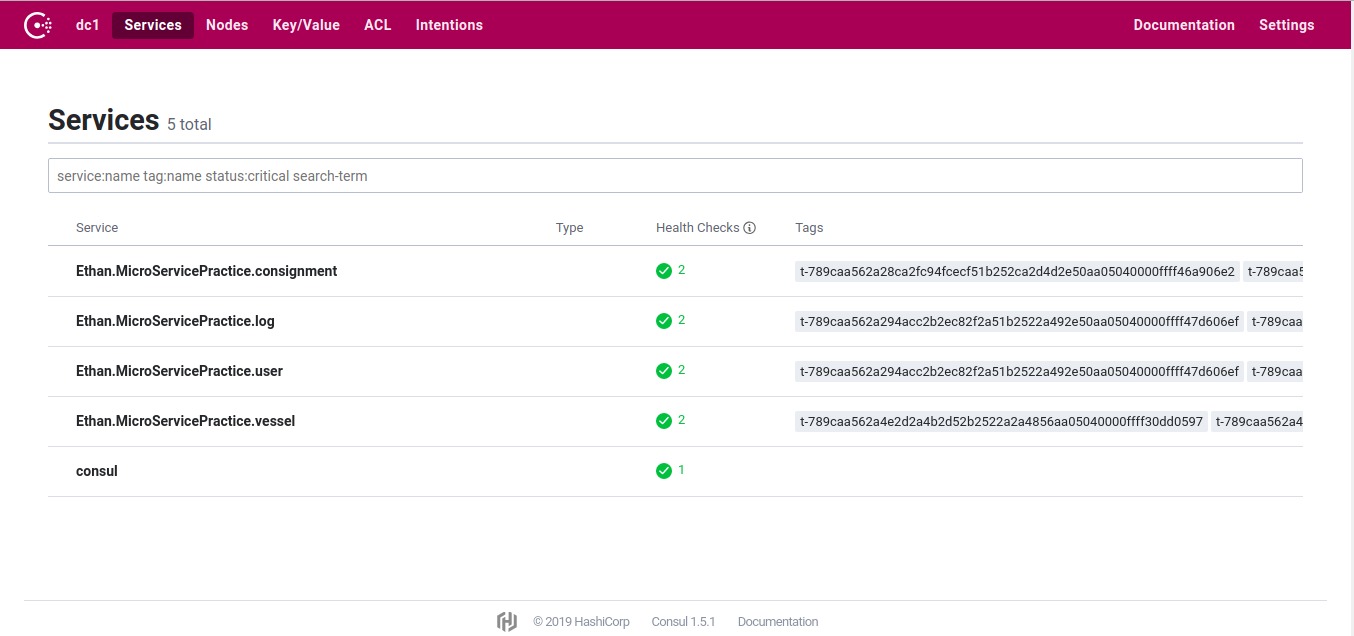This screenshot has width=1354, height=636.
Task: Click tag ending ffff30dd0597 on vessel row
Action: [1001, 421]
